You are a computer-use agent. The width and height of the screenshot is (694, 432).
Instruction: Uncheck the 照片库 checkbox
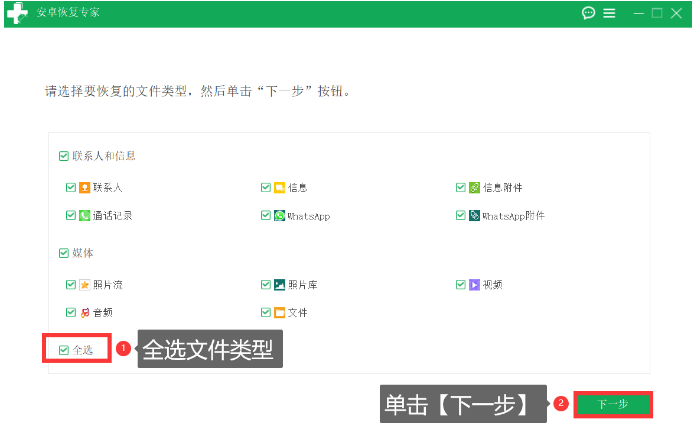coord(266,284)
